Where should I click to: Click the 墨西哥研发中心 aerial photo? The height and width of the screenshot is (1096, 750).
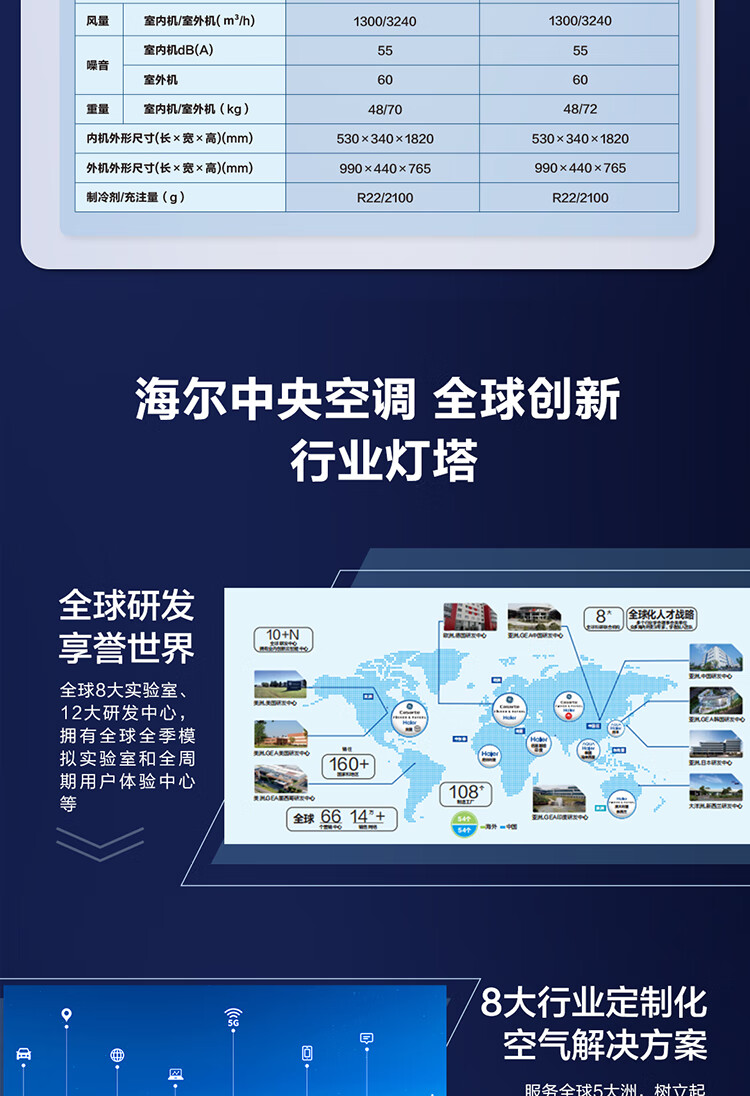click(x=280, y=779)
